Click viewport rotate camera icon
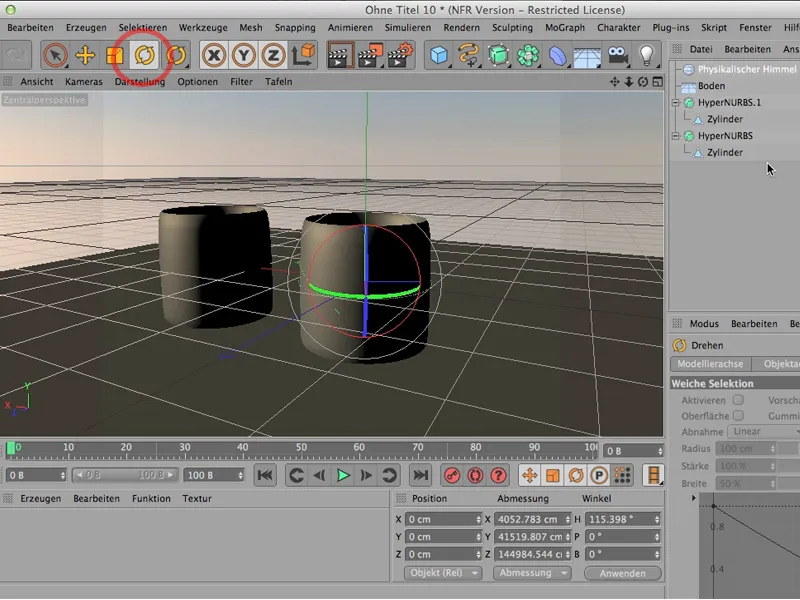This screenshot has height=600, width=800. (643, 82)
